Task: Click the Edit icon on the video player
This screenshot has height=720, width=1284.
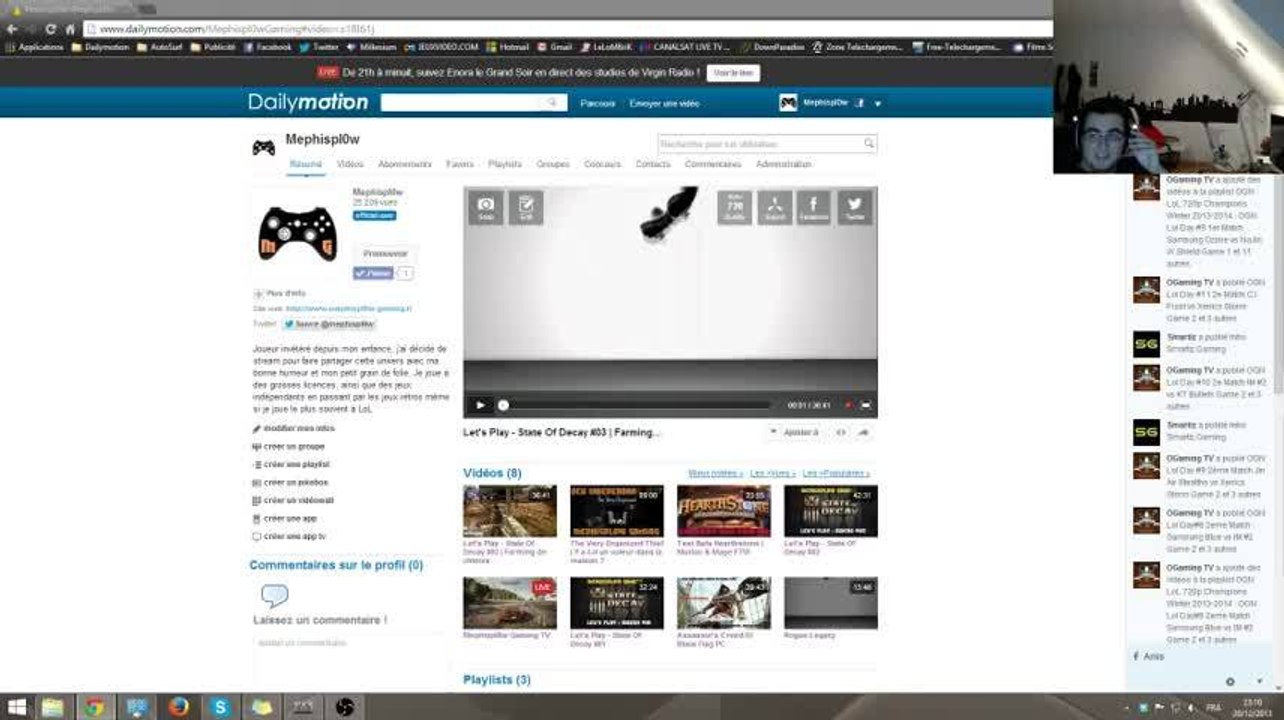Action: 526,207
